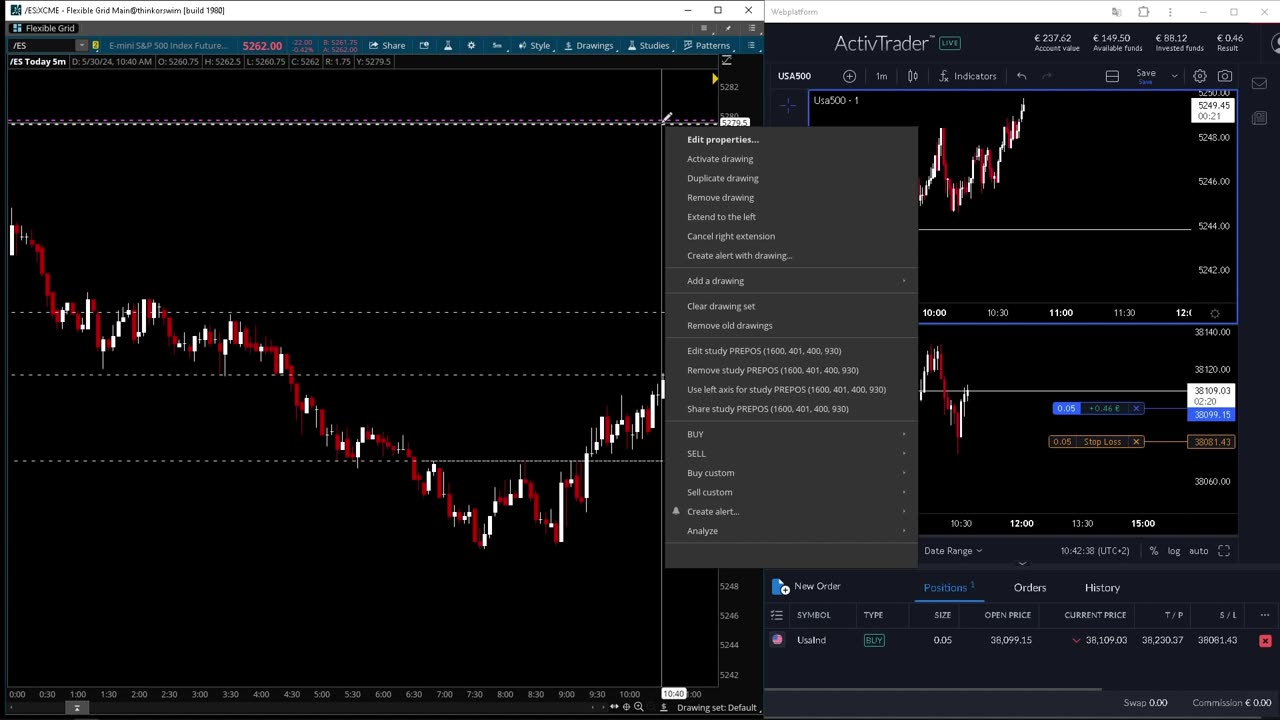The width and height of the screenshot is (1280, 720).
Task: Click the flask icon beside Share
Action: (447, 45)
